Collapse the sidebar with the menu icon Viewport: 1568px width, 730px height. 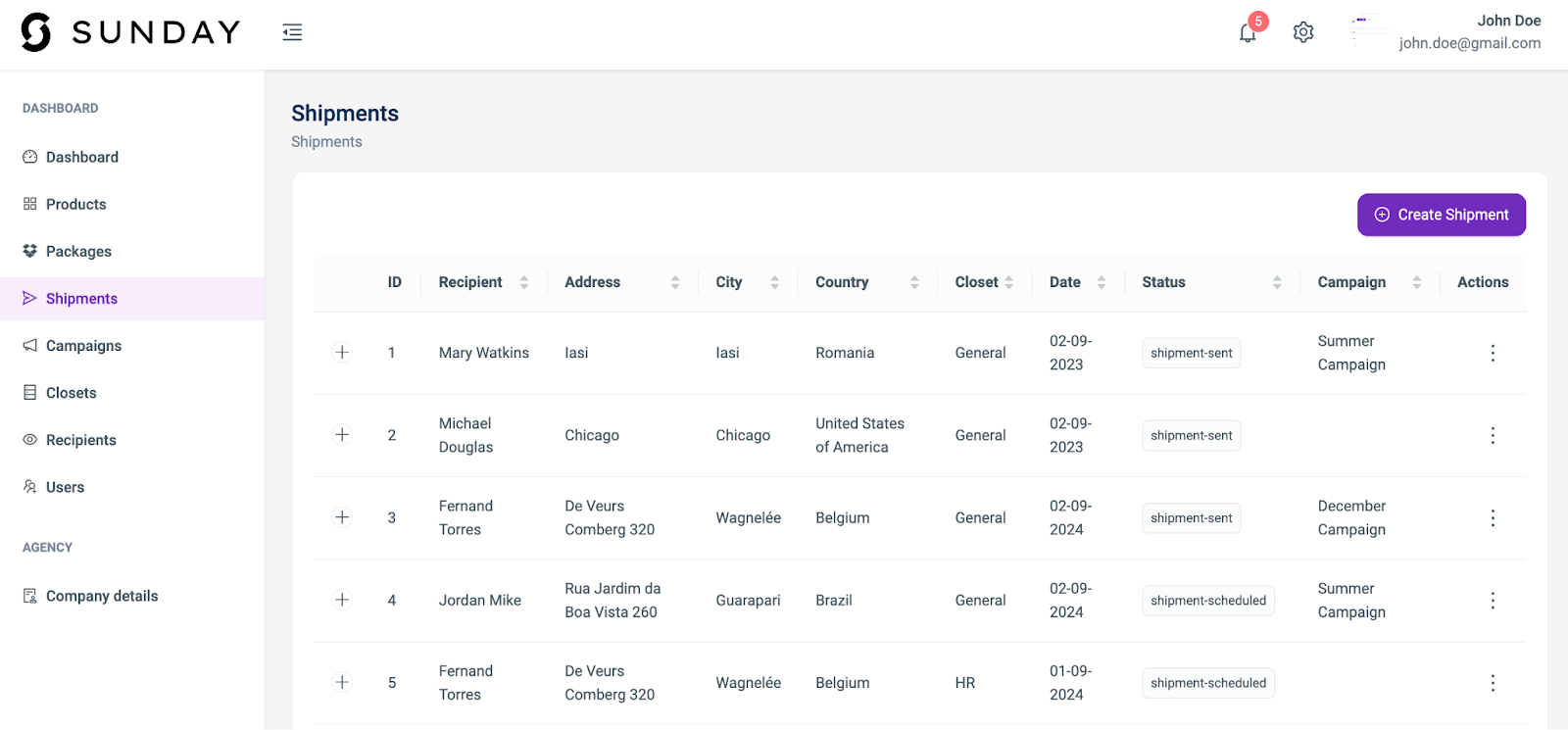coord(292,32)
